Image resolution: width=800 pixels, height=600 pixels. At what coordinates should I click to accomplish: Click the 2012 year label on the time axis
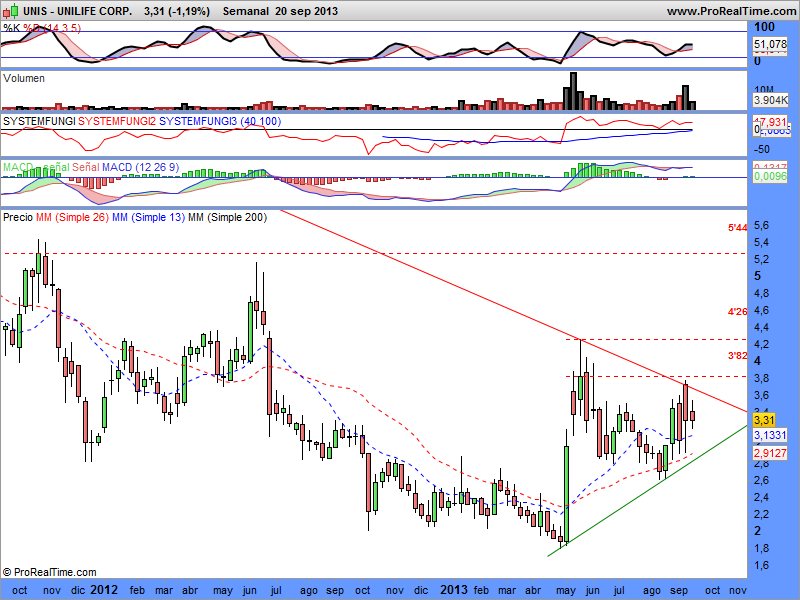tap(104, 590)
